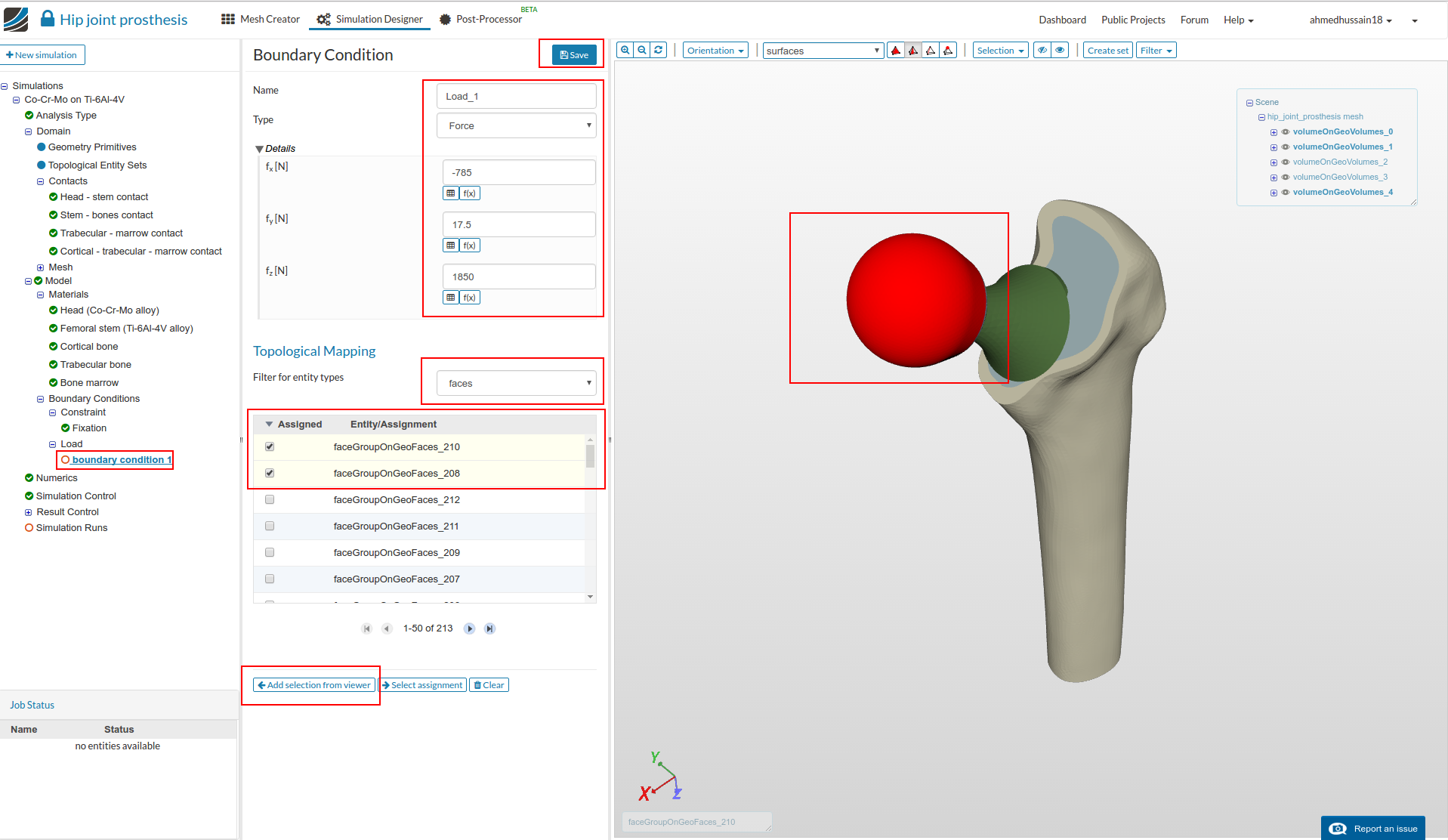This screenshot has width=1448, height=840.
Task: Save the boundary condition
Action: (574, 55)
